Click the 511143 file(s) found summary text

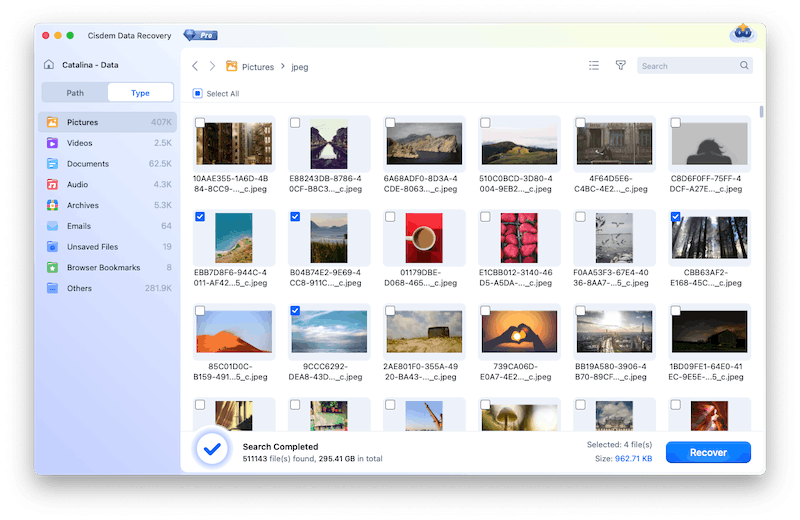coord(312,459)
